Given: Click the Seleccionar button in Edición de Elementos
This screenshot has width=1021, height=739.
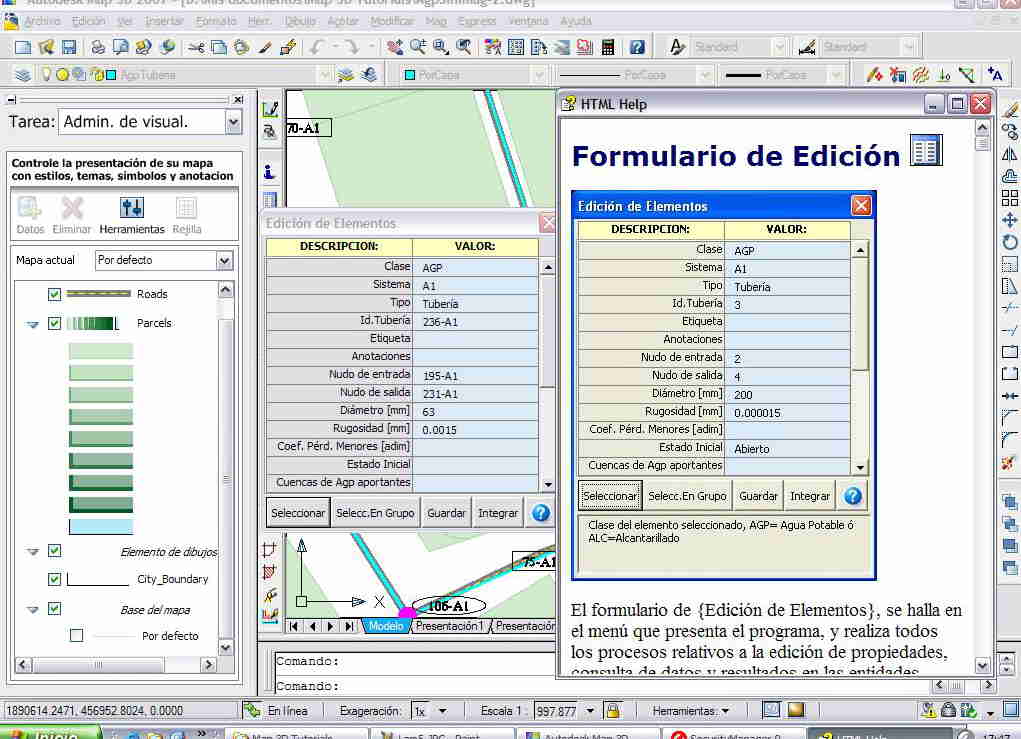Looking at the screenshot, I should click(298, 513).
